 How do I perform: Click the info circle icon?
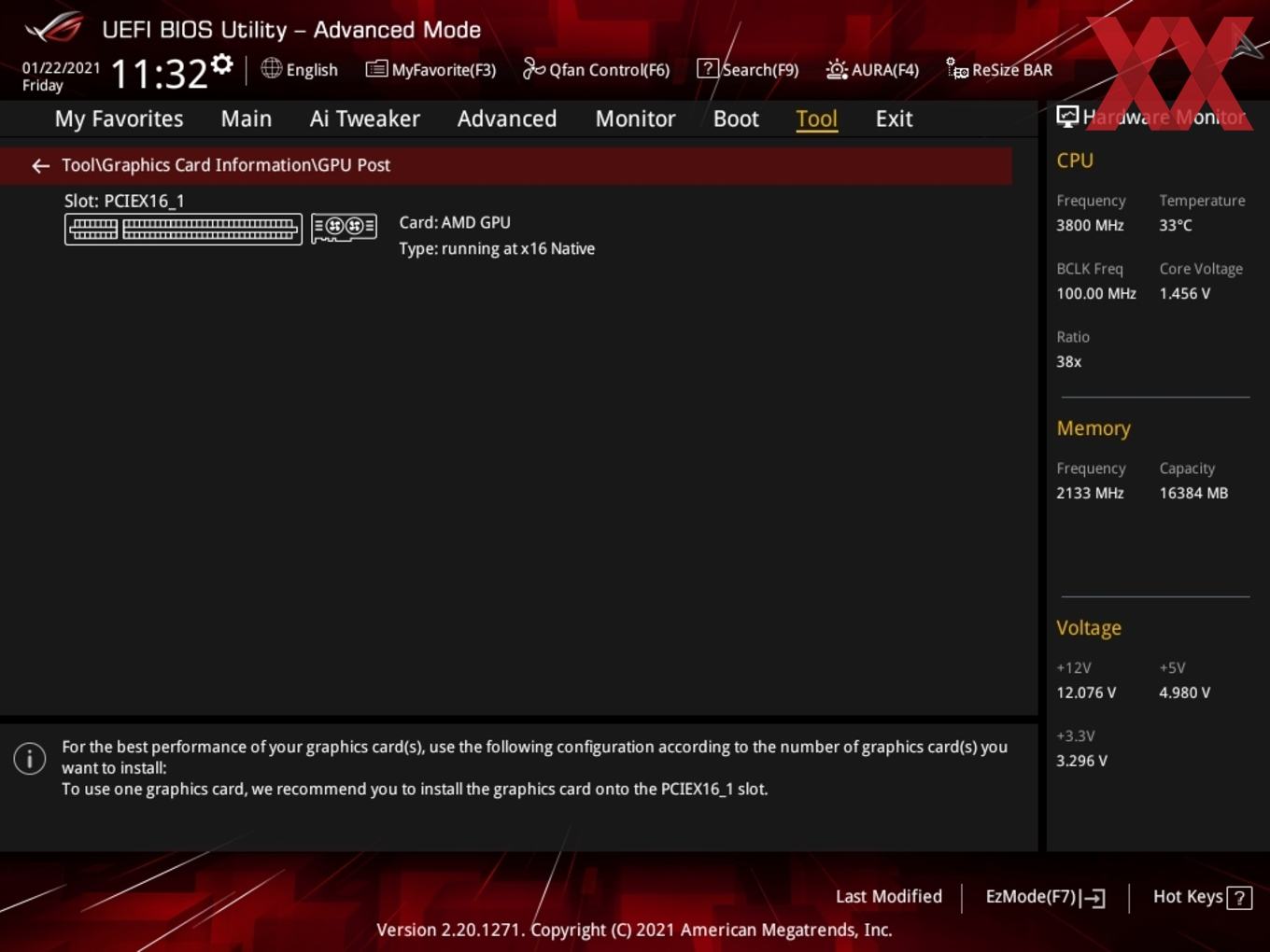coord(30,758)
